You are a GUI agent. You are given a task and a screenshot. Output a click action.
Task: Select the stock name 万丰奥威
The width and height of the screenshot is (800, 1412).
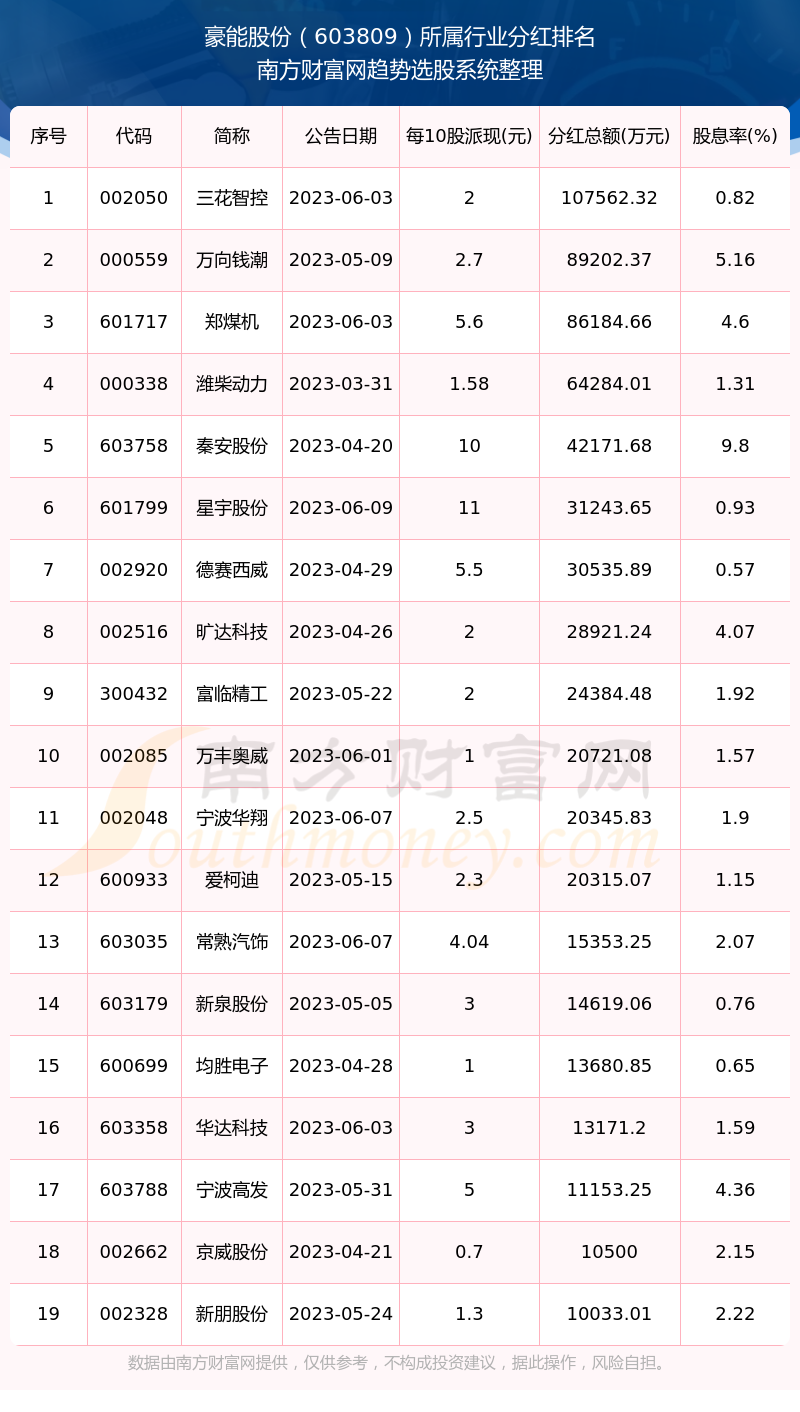coord(232,756)
